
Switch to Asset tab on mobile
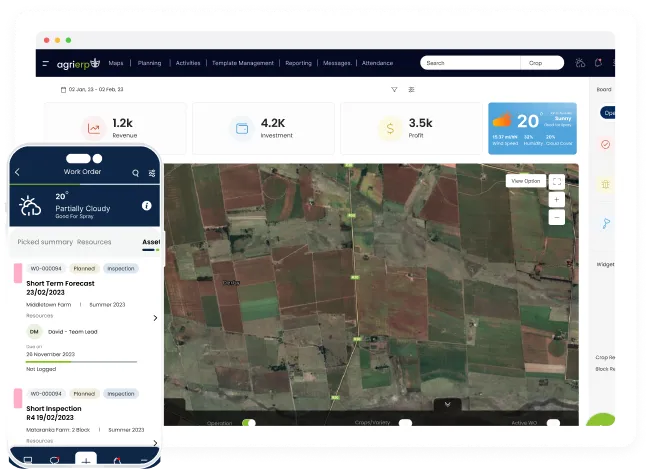click(151, 242)
